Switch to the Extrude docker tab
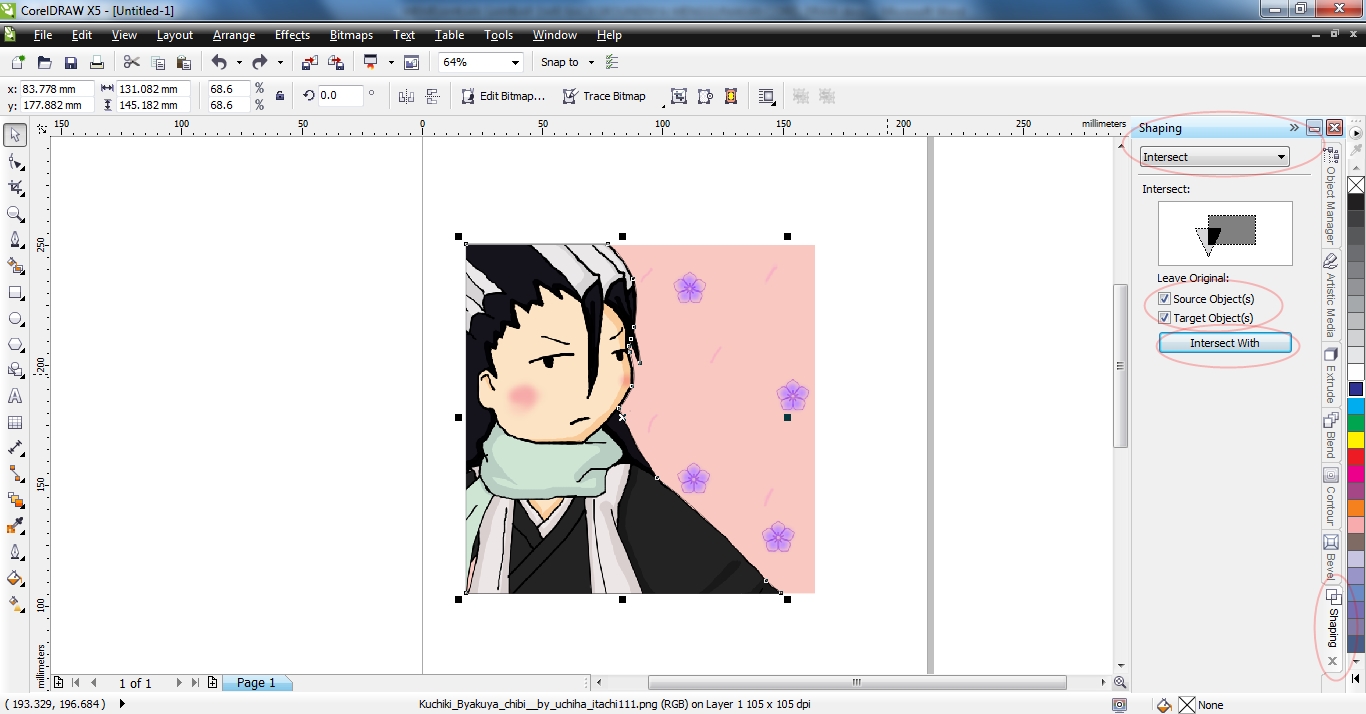This screenshot has width=1366, height=714. [x=1331, y=376]
